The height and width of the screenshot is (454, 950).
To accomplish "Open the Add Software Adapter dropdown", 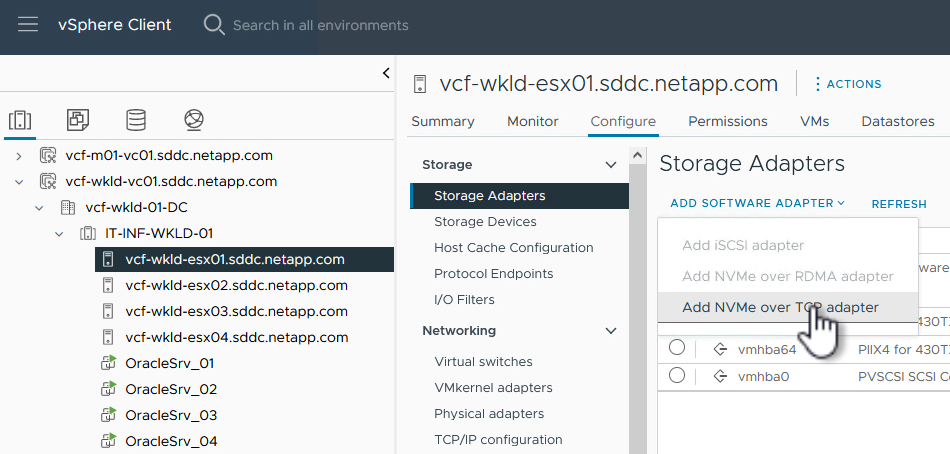I will (x=757, y=203).
